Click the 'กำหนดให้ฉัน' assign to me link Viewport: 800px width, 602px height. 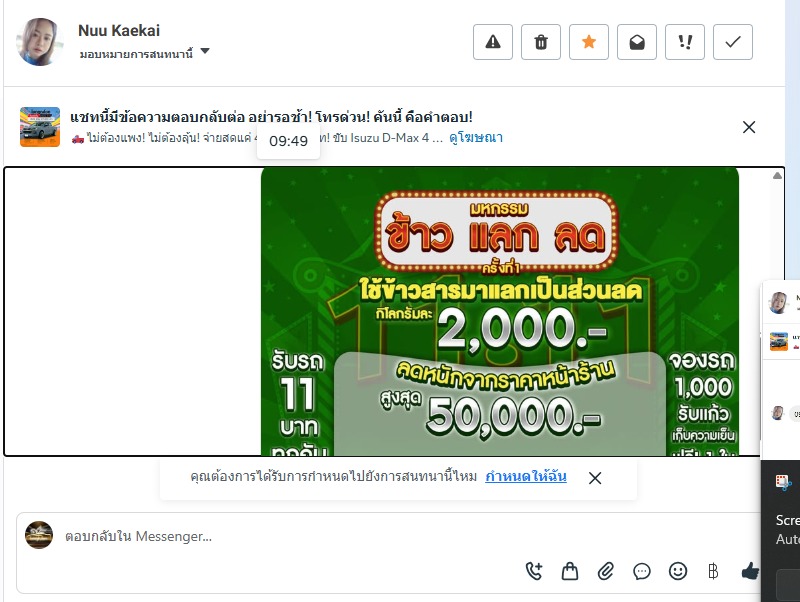point(526,476)
